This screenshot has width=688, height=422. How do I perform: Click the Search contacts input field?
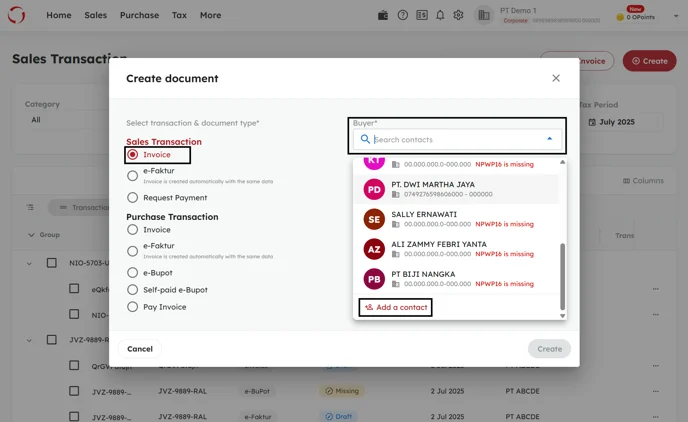coord(457,139)
